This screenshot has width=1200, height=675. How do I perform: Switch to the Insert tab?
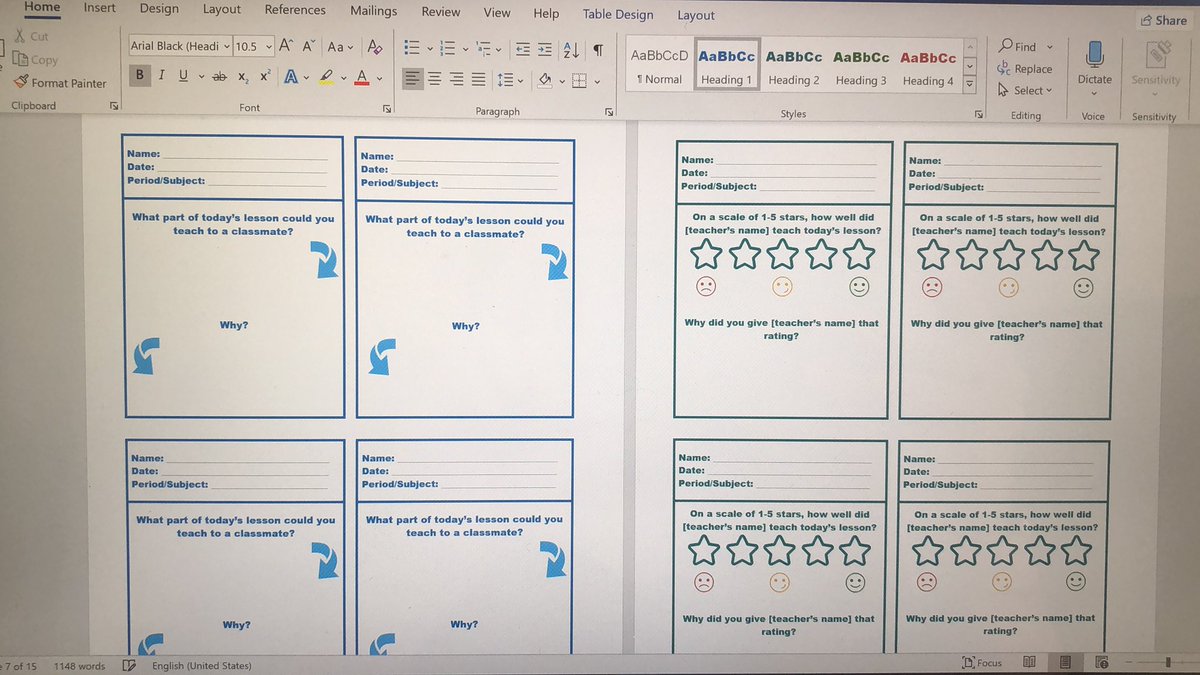(x=99, y=9)
